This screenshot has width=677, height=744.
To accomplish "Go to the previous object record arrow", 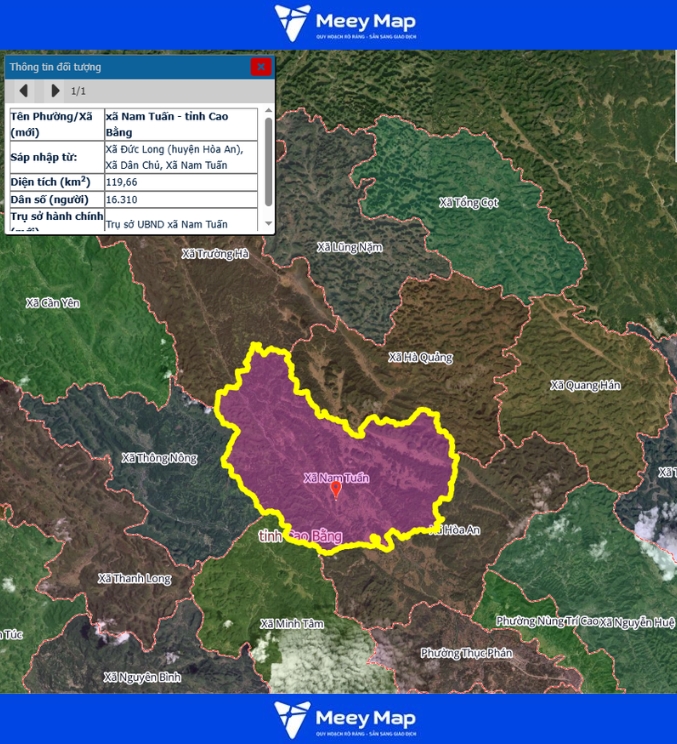I will [23, 91].
